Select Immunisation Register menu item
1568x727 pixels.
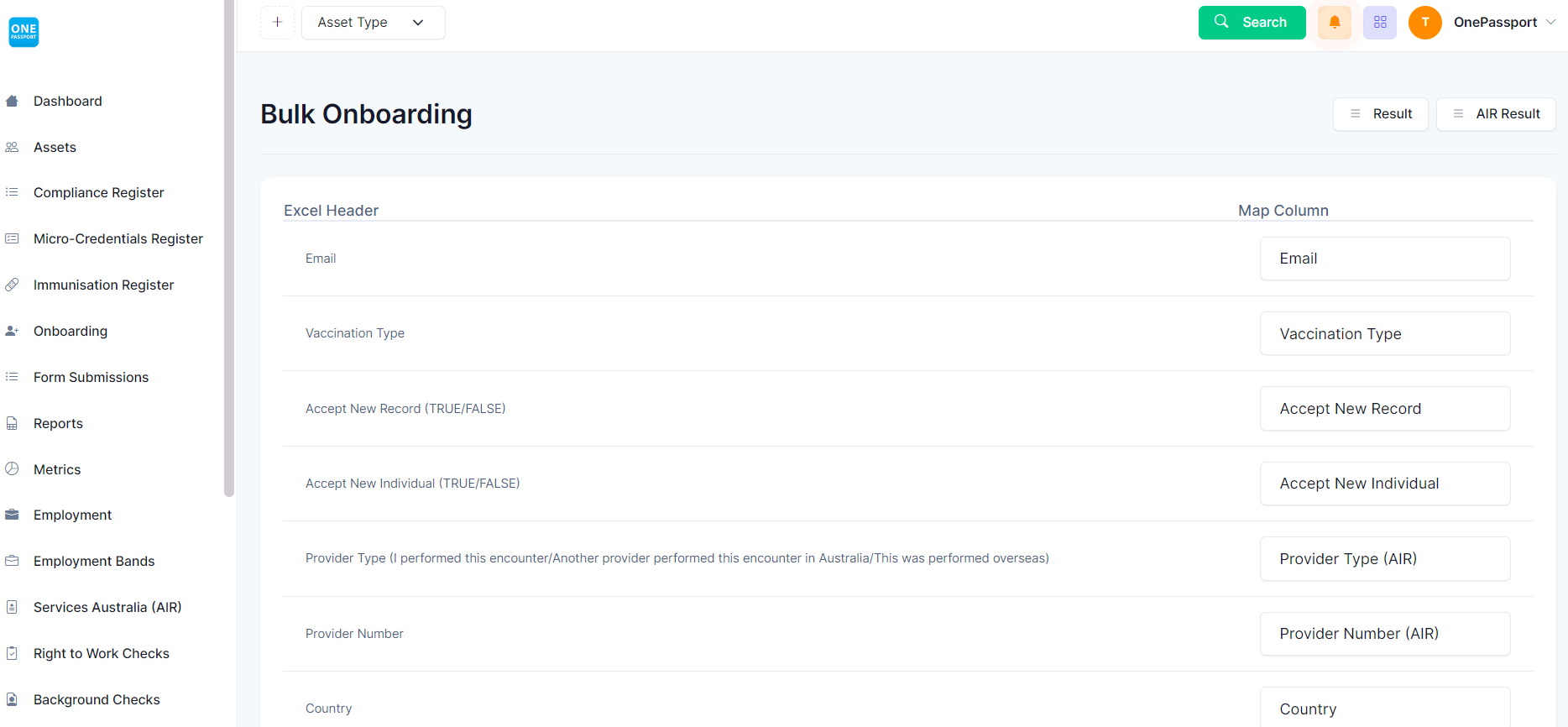104,285
